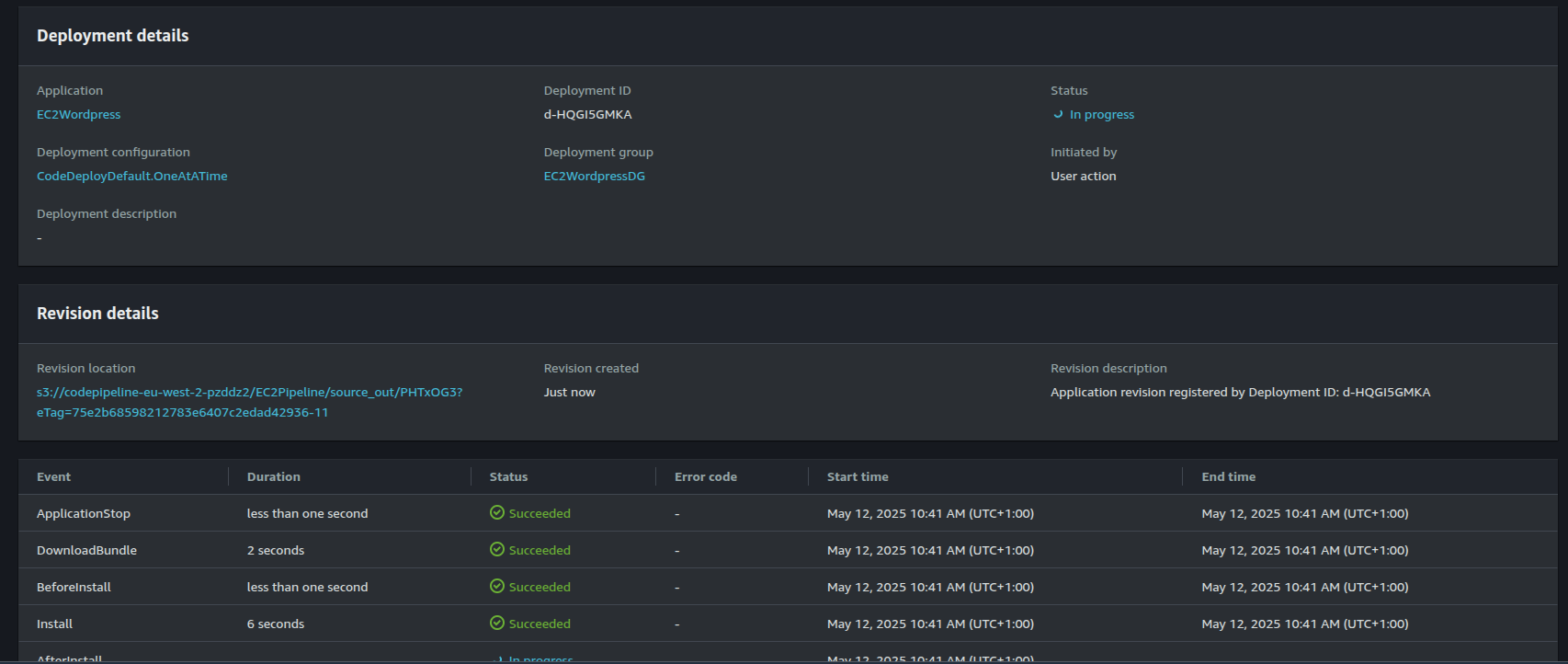Click the Deployment details heading
This screenshot has width=1568, height=664.
click(112, 36)
